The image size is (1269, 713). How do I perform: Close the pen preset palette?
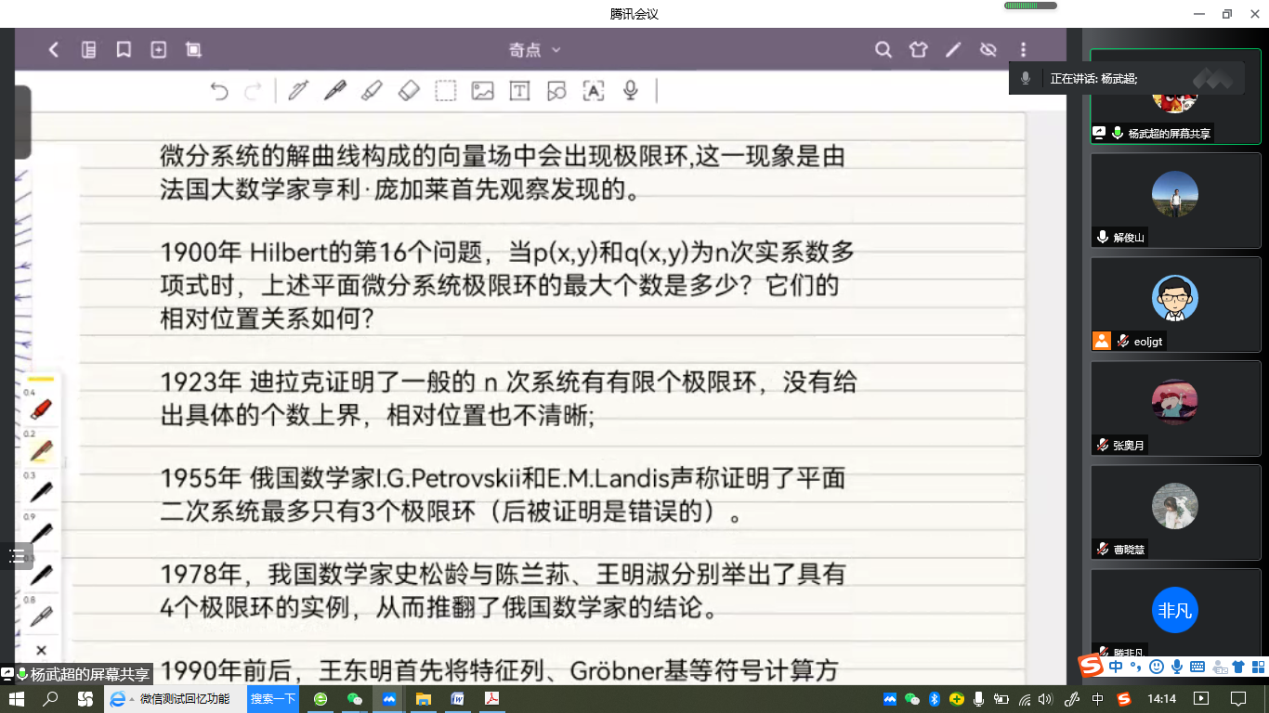[x=41, y=651]
